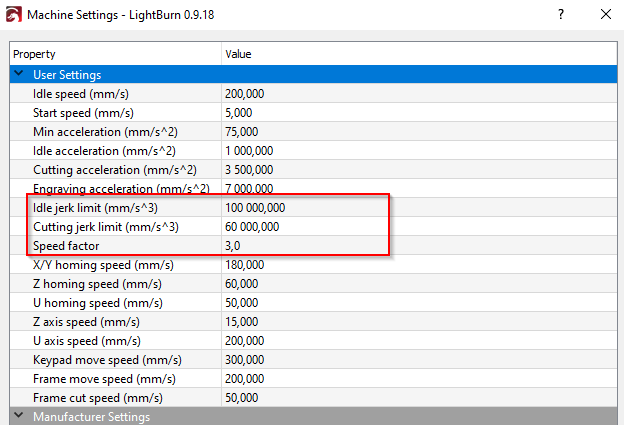Edit Idle speed value 200,000
Viewport: 624px width, 425px height.
click(244, 94)
